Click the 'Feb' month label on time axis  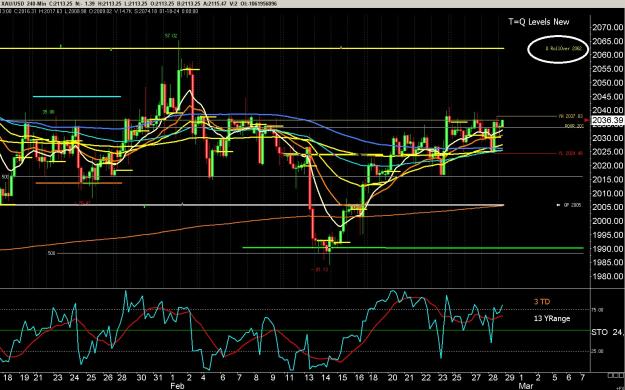[x=177, y=386]
